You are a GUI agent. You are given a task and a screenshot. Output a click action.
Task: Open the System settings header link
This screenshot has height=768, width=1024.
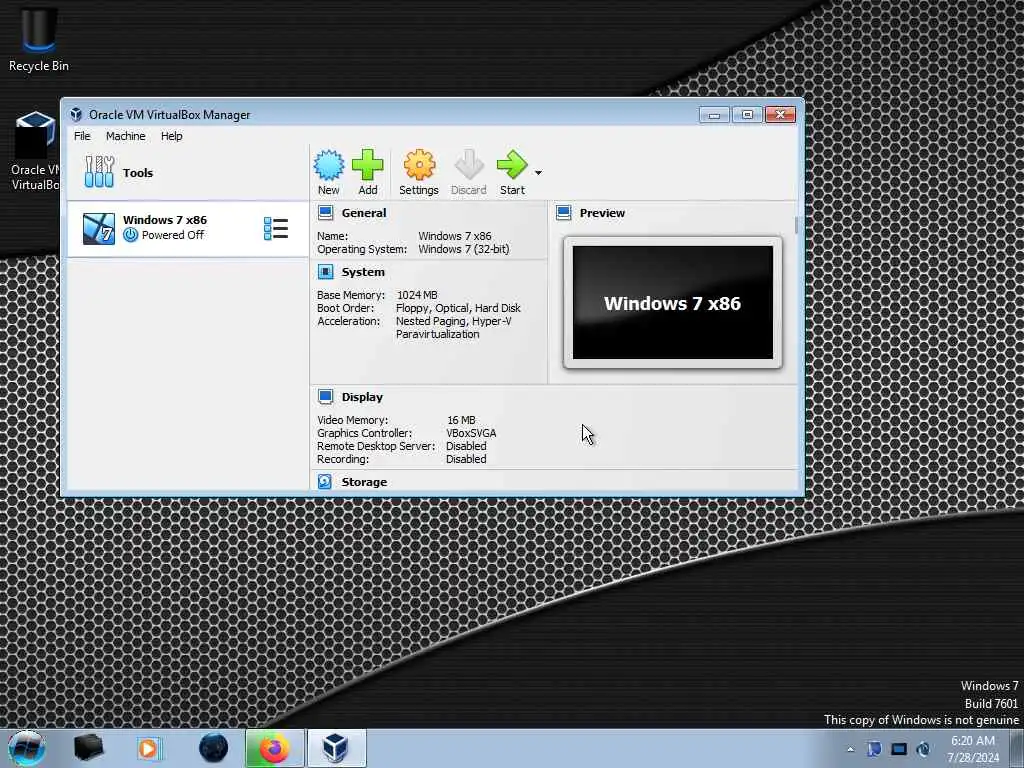click(x=363, y=272)
